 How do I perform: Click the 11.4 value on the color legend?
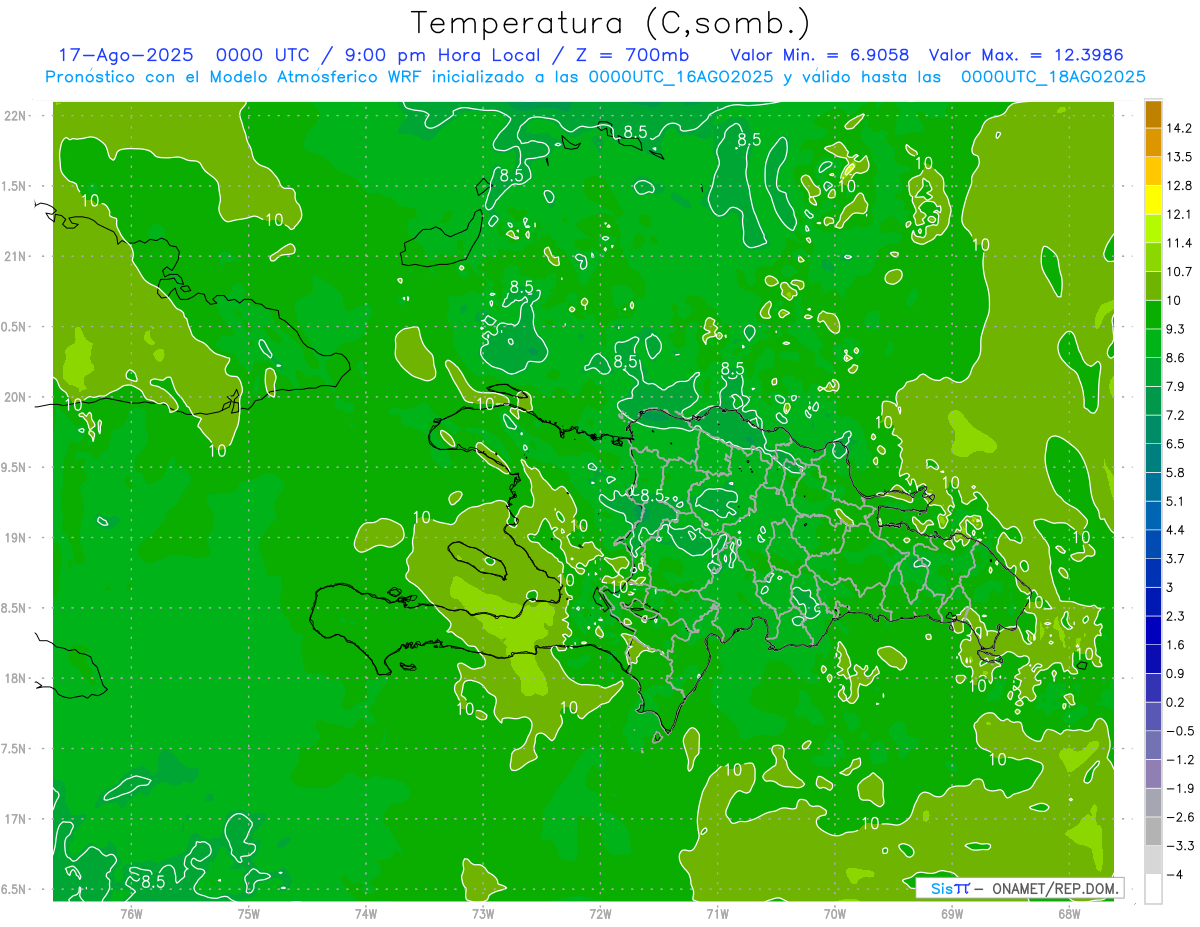click(1180, 243)
